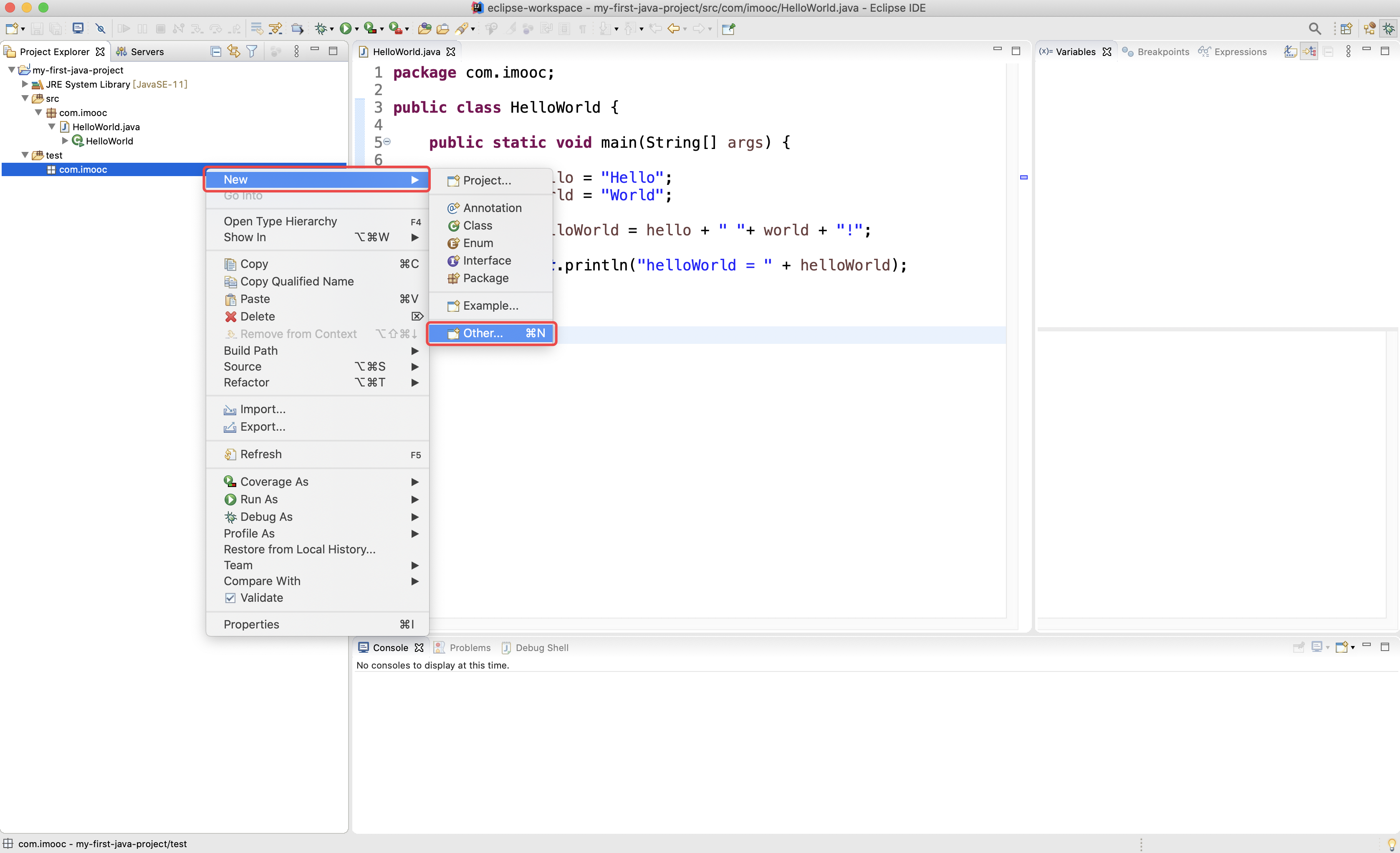1400x853 pixels.
Task: Open Project Explorer view menu (three dots)
Action: pyautogui.click(x=297, y=52)
